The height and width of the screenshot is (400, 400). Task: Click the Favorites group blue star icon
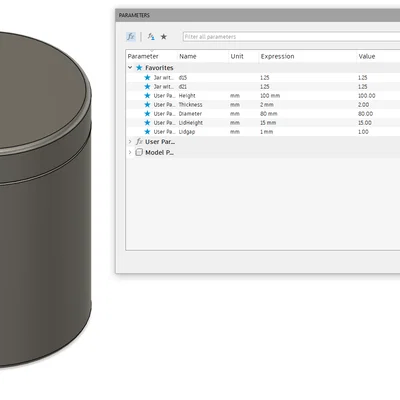[x=139, y=68]
